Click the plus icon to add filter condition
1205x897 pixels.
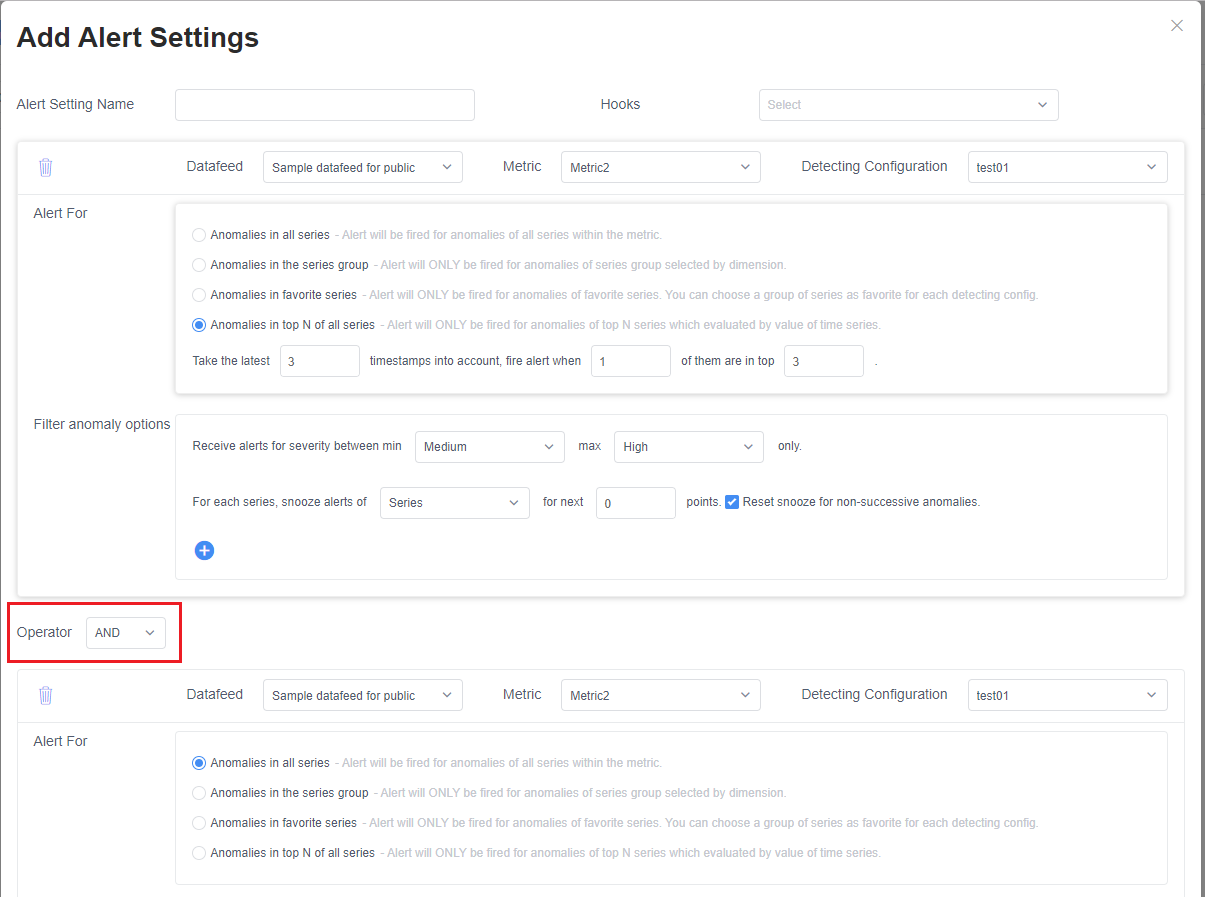204,550
